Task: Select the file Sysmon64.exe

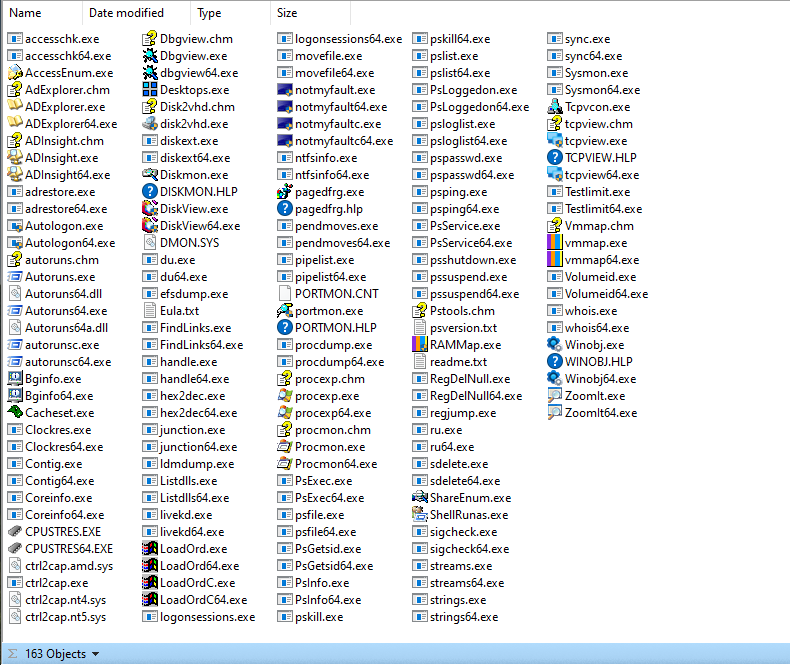Action: (594, 90)
